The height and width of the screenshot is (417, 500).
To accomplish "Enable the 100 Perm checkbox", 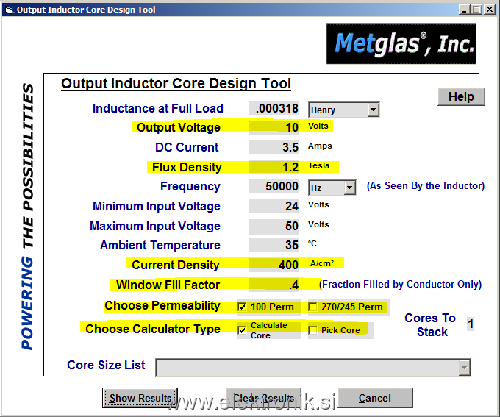I will tap(242, 307).
